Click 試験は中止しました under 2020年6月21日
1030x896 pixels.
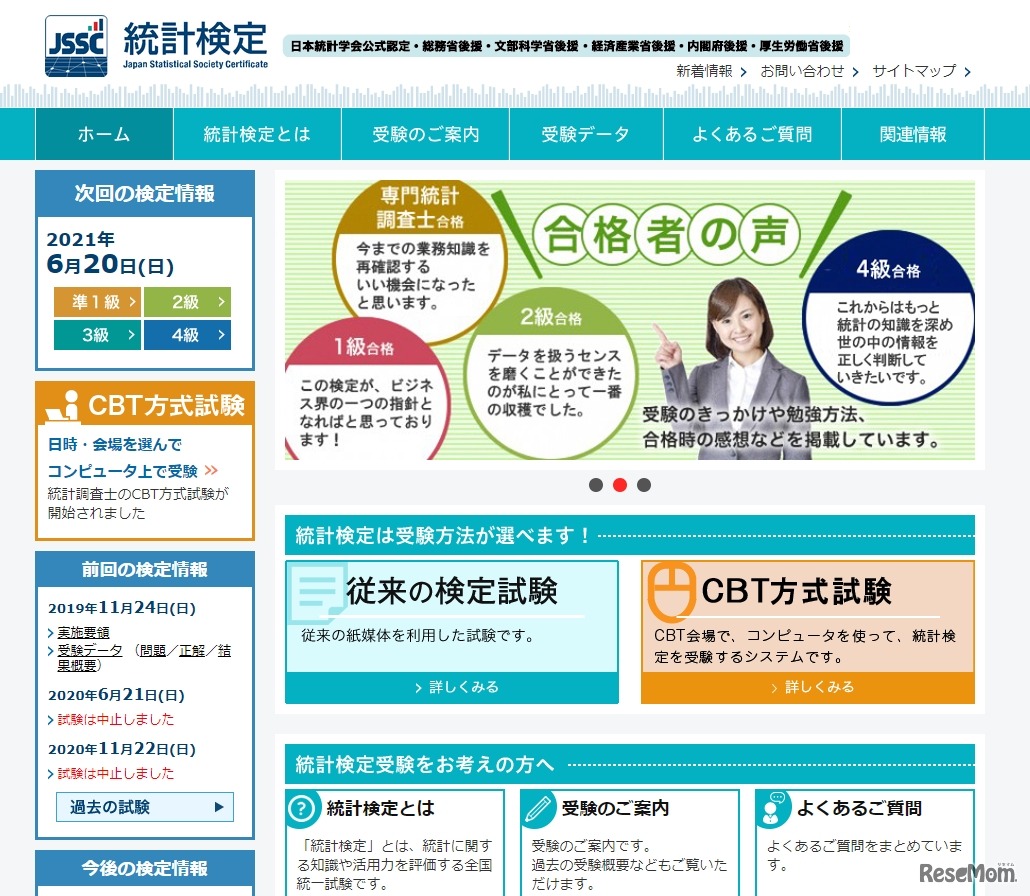pos(116,719)
